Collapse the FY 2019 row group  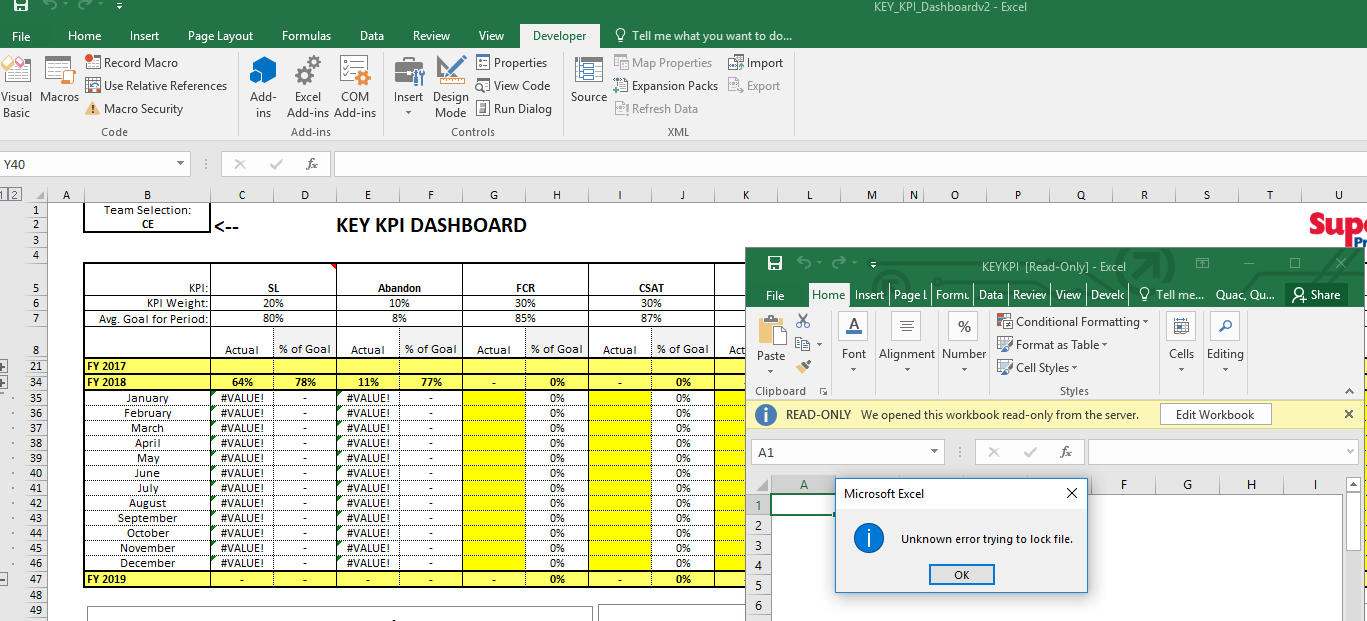pyautogui.click(x=5, y=579)
